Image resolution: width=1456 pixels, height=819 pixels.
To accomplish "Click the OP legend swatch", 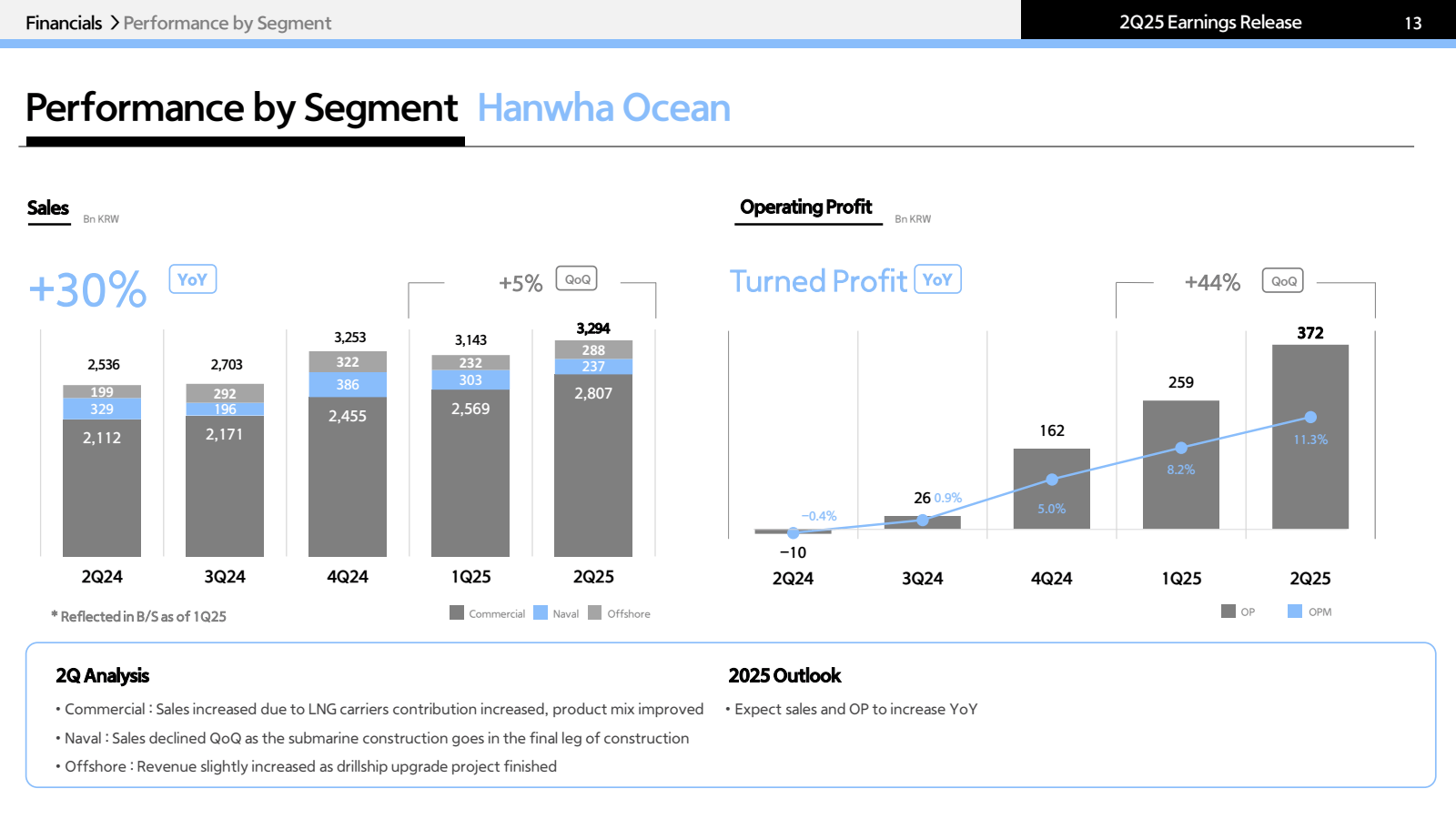I will coord(1228,611).
